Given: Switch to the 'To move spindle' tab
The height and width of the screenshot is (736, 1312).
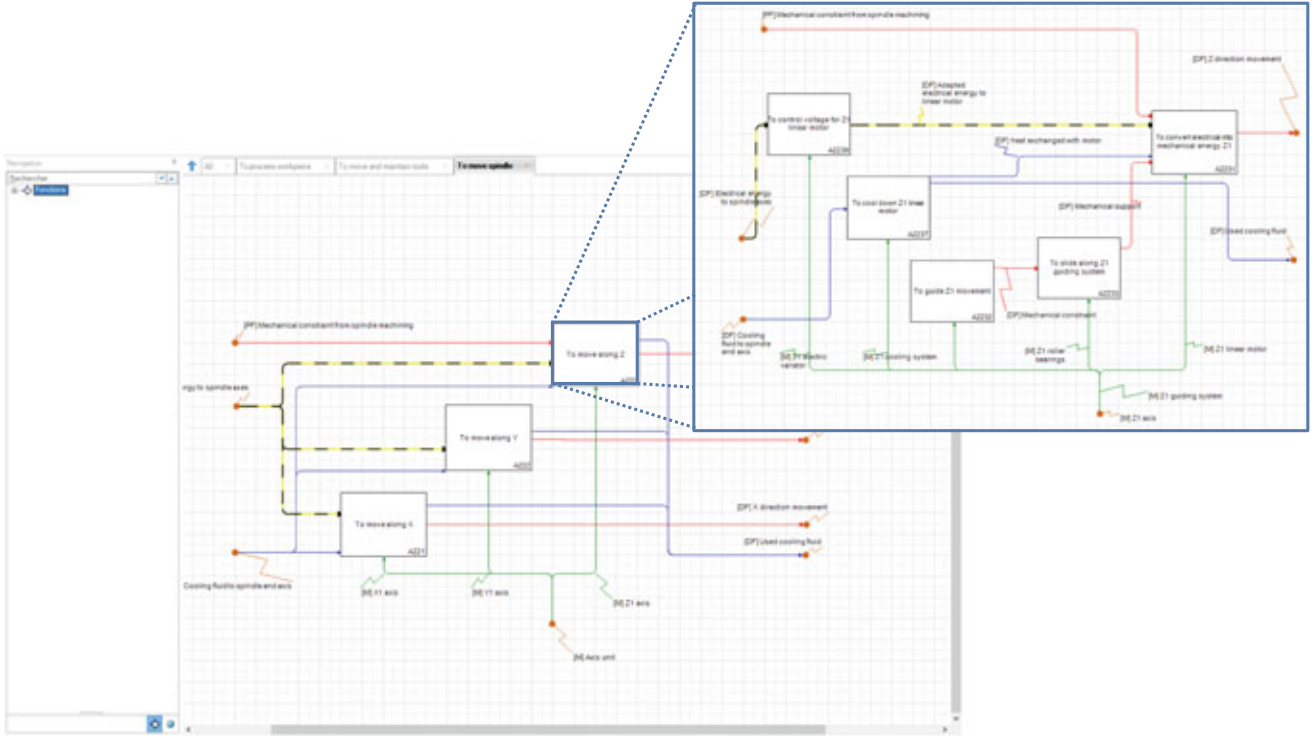Looking at the screenshot, I should 486,166.
